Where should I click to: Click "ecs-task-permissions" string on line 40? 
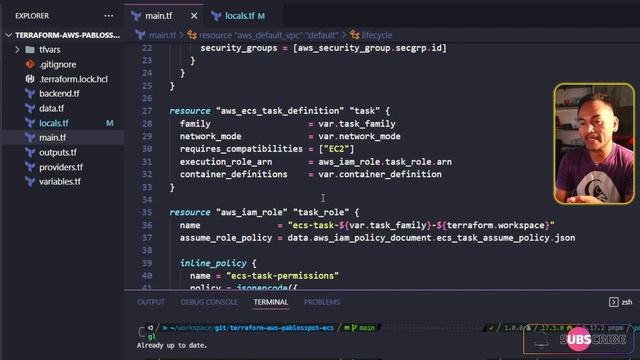282,276
